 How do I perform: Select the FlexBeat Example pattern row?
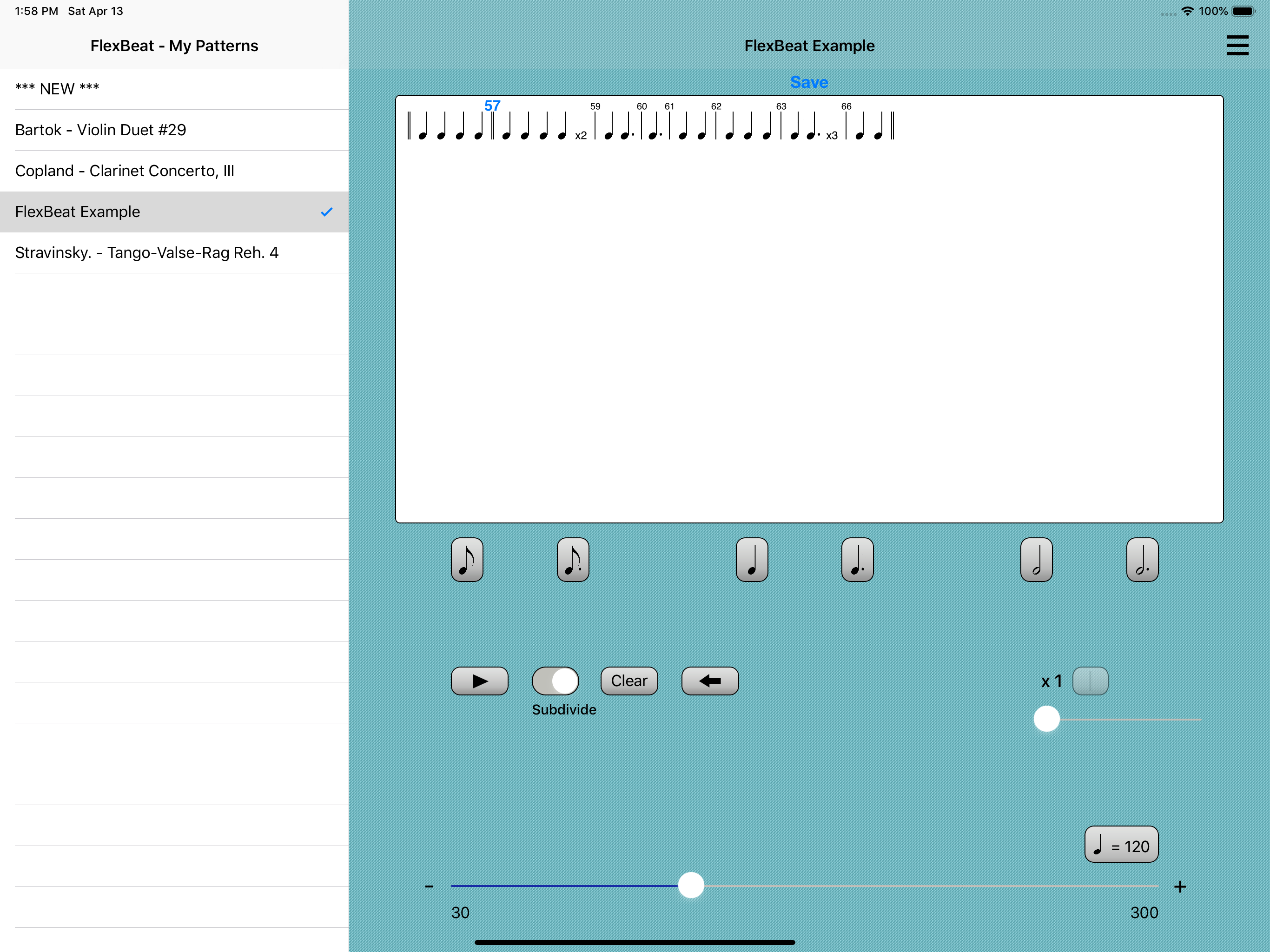[174, 212]
